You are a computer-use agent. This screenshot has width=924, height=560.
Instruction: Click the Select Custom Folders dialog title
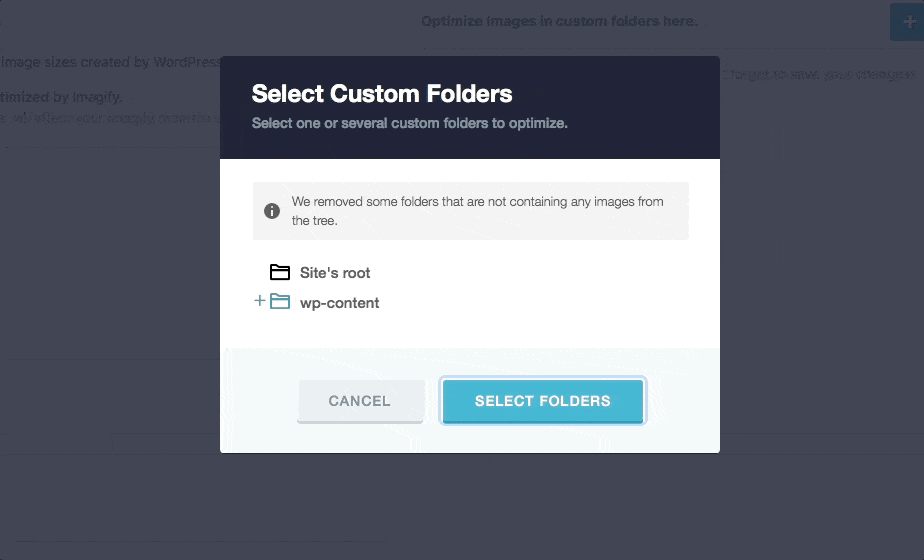click(381, 94)
